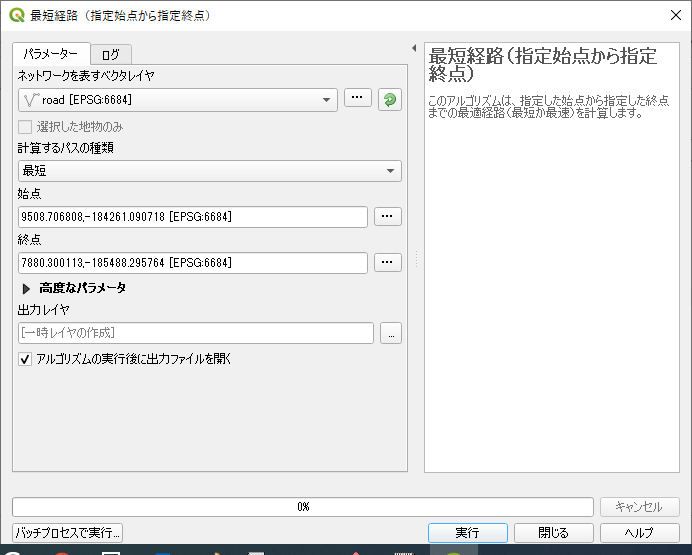The height and width of the screenshot is (555, 692).
Task: Click the キャンセル button
Action: pos(639,507)
